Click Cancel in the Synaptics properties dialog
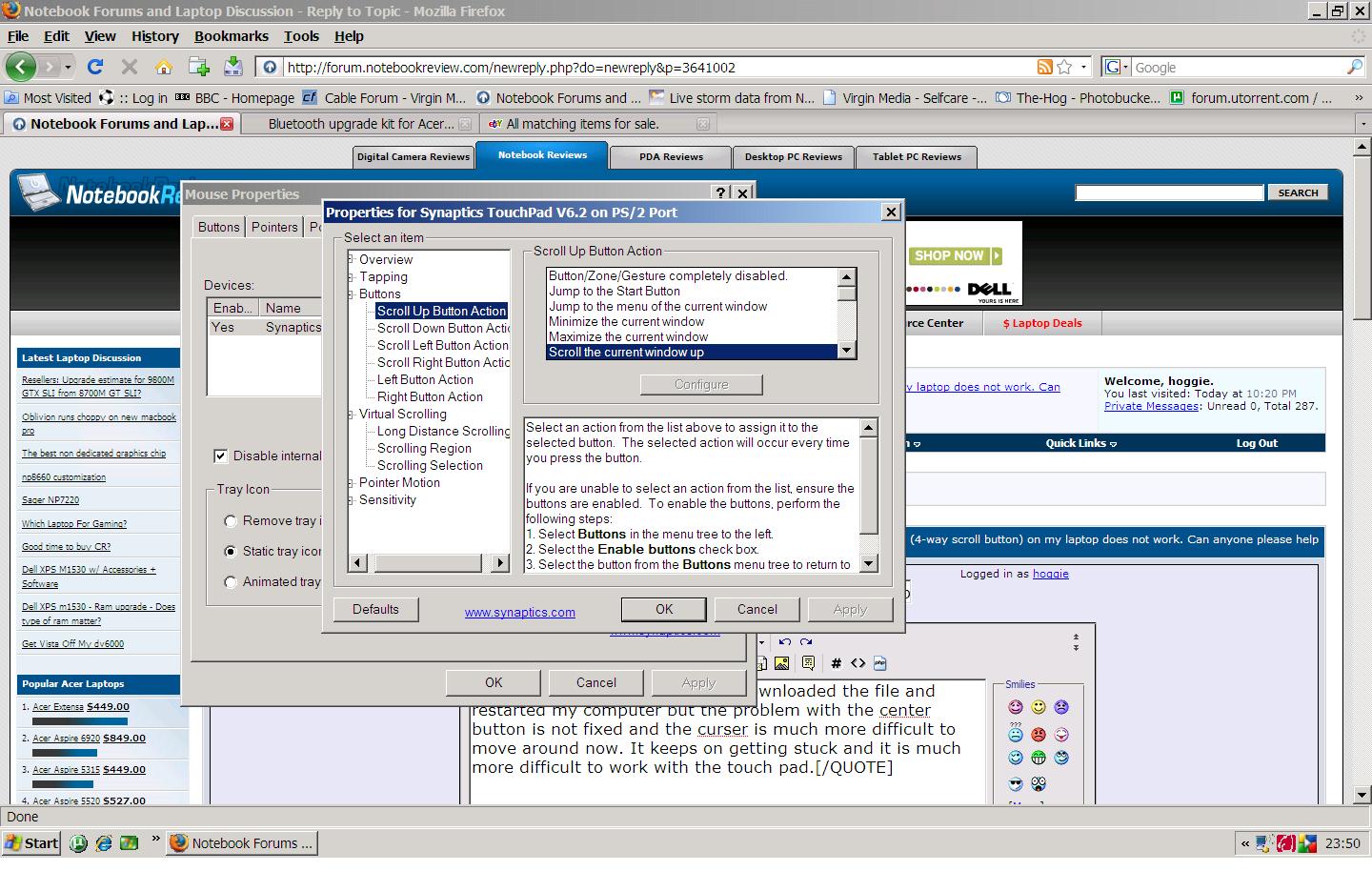 click(757, 610)
